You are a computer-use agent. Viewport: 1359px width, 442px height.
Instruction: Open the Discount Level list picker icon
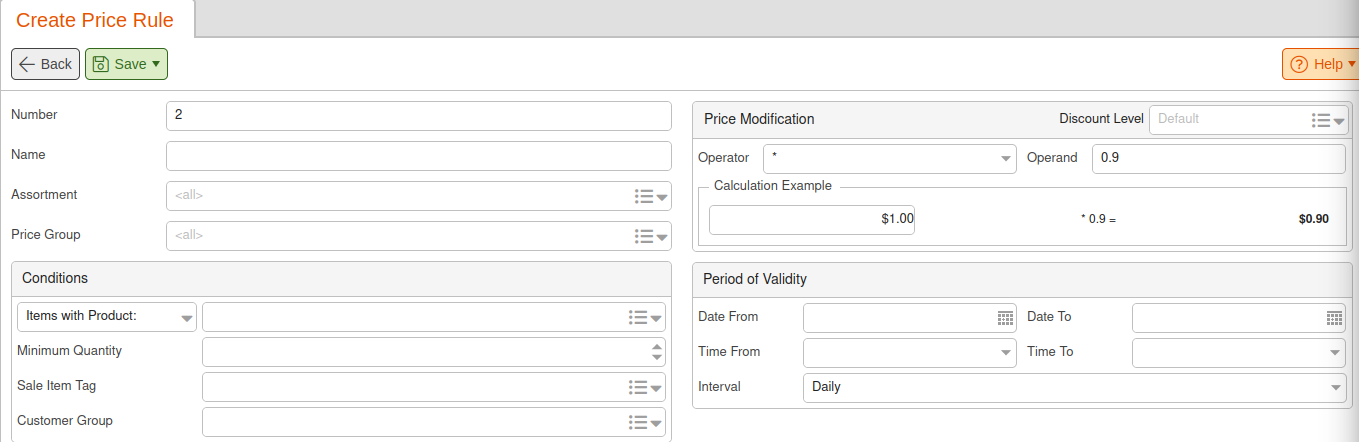click(x=1328, y=120)
